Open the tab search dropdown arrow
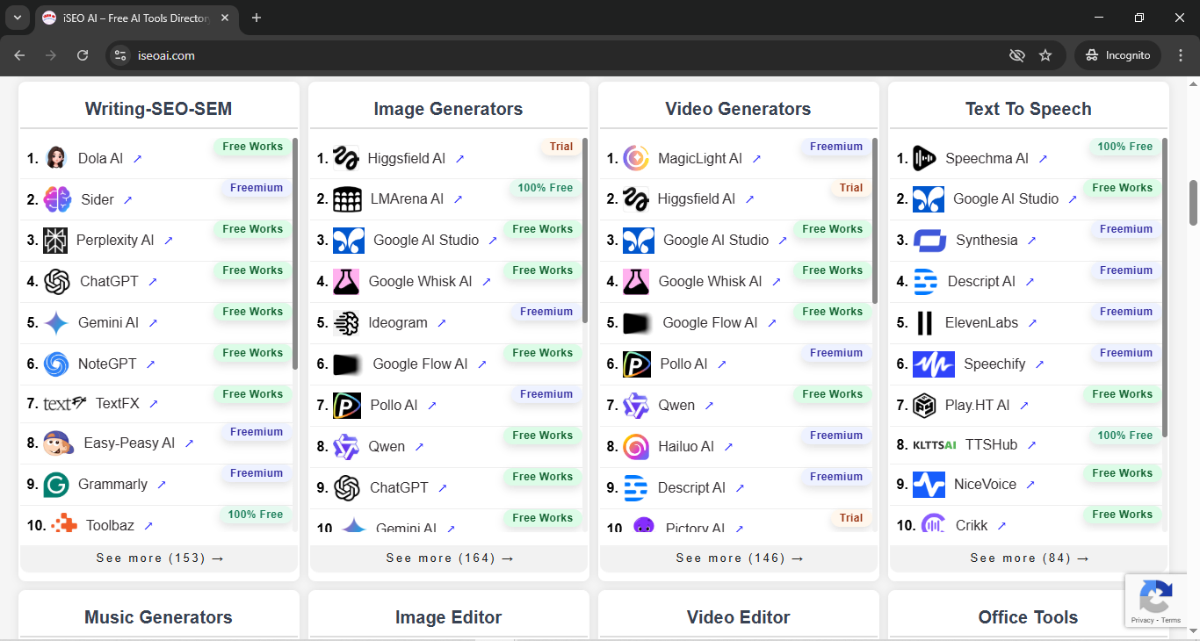The width and height of the screenshot is (1200, 641). click(x=16, y=17)
